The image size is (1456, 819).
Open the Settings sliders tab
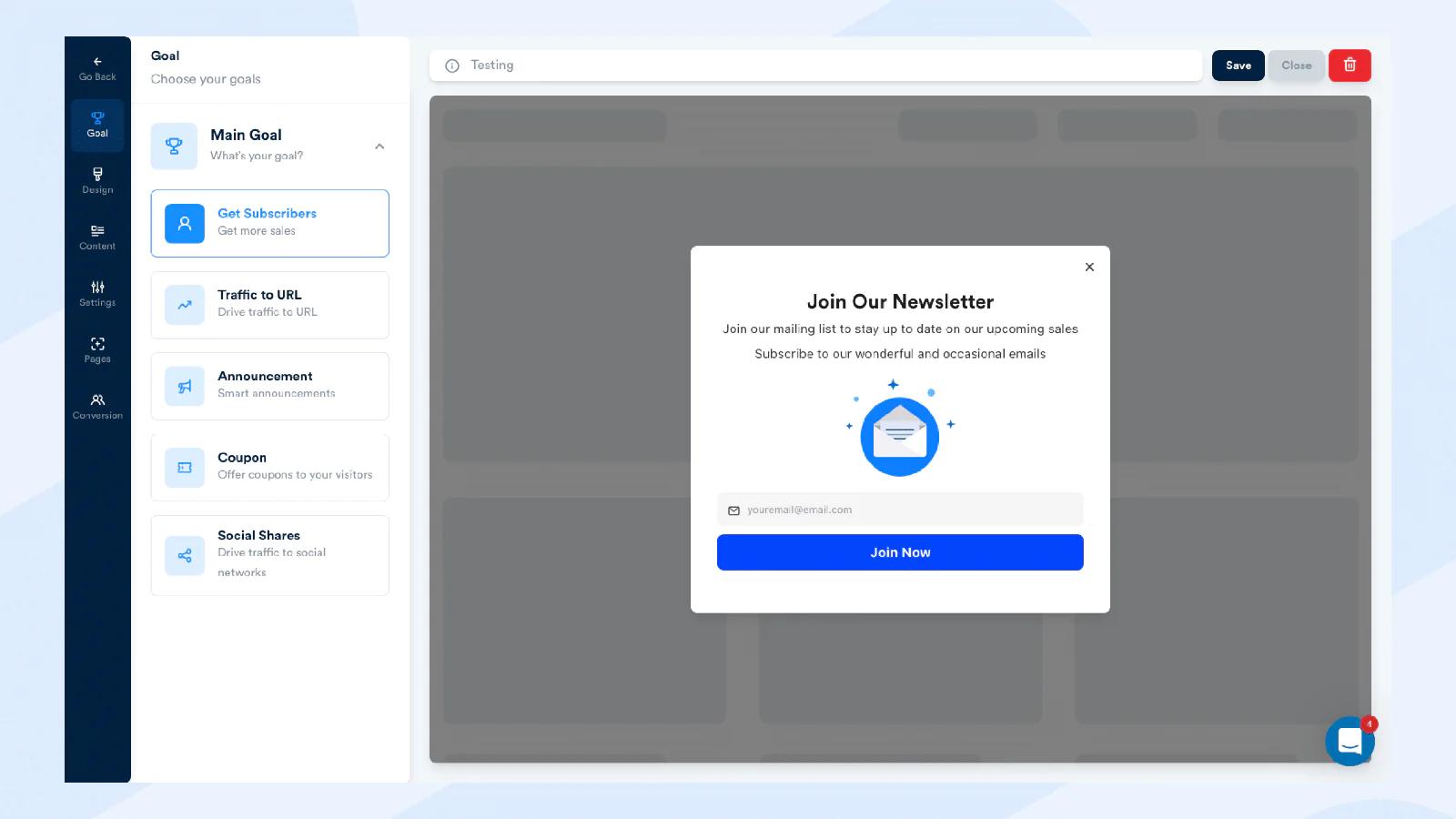(x=97, y=294)
